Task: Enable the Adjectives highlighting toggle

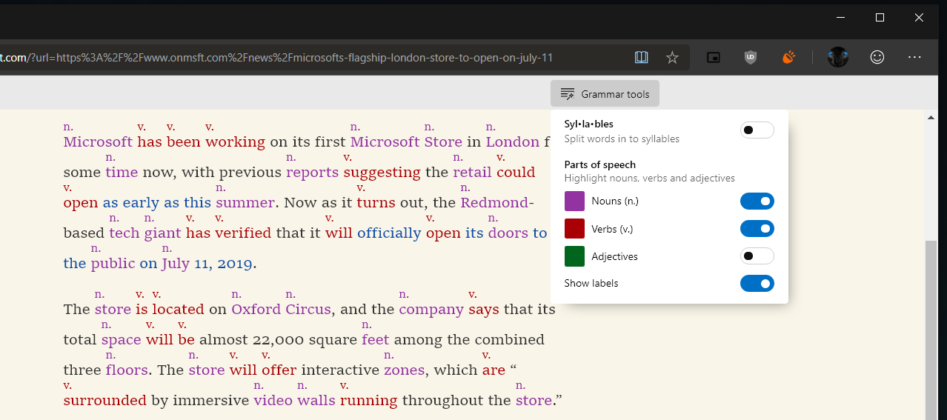Action: tap(757, 256)
